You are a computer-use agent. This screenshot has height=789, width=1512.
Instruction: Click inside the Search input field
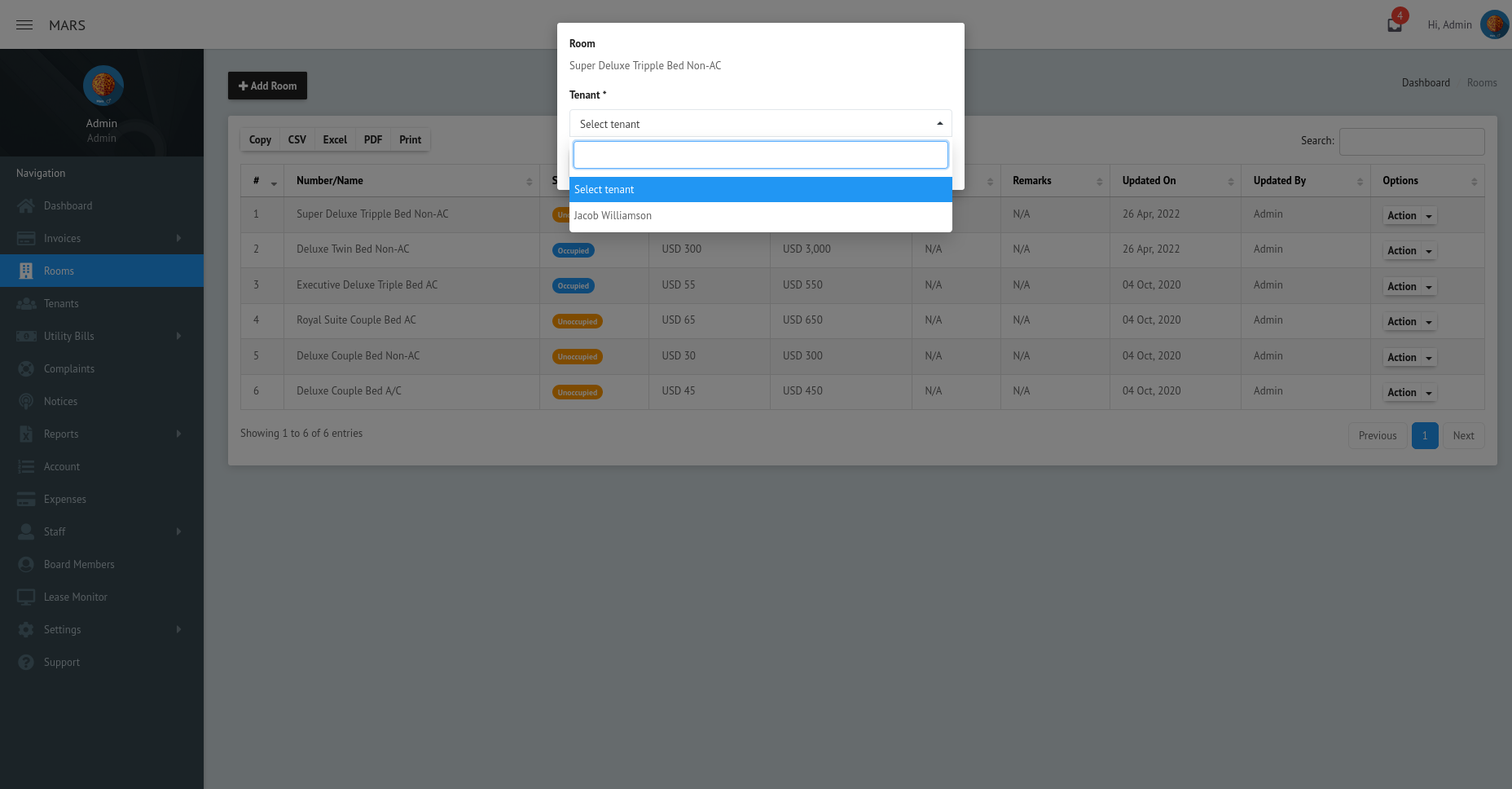(x=1412, y=141)
